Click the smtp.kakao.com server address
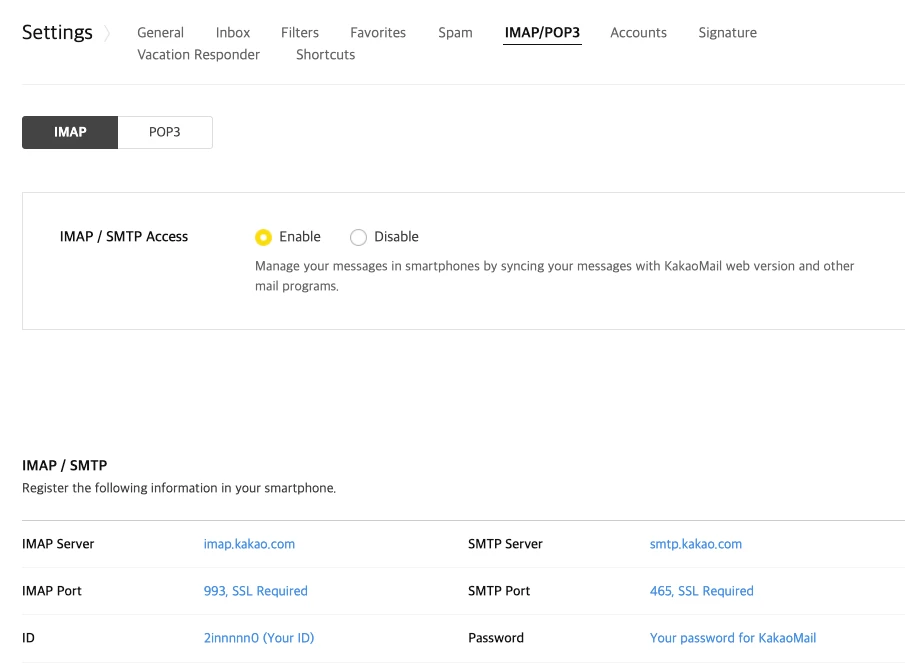Image resolution: width=905 pixels, height=671 pixels. click(x=695, y=544)
